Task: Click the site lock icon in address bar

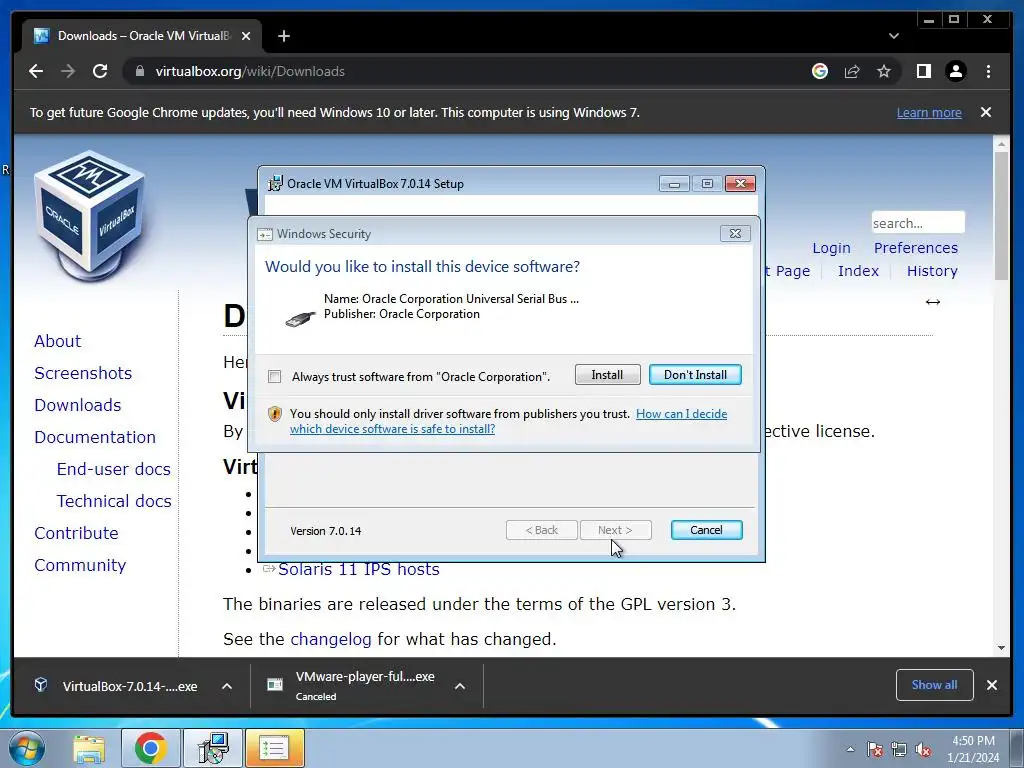Action: click(x=139, y=71)
